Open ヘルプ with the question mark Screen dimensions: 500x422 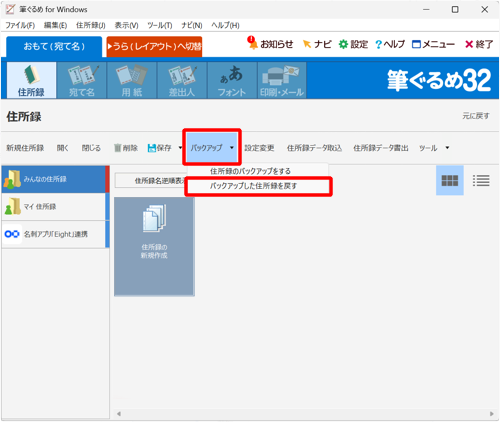[390, 44]
